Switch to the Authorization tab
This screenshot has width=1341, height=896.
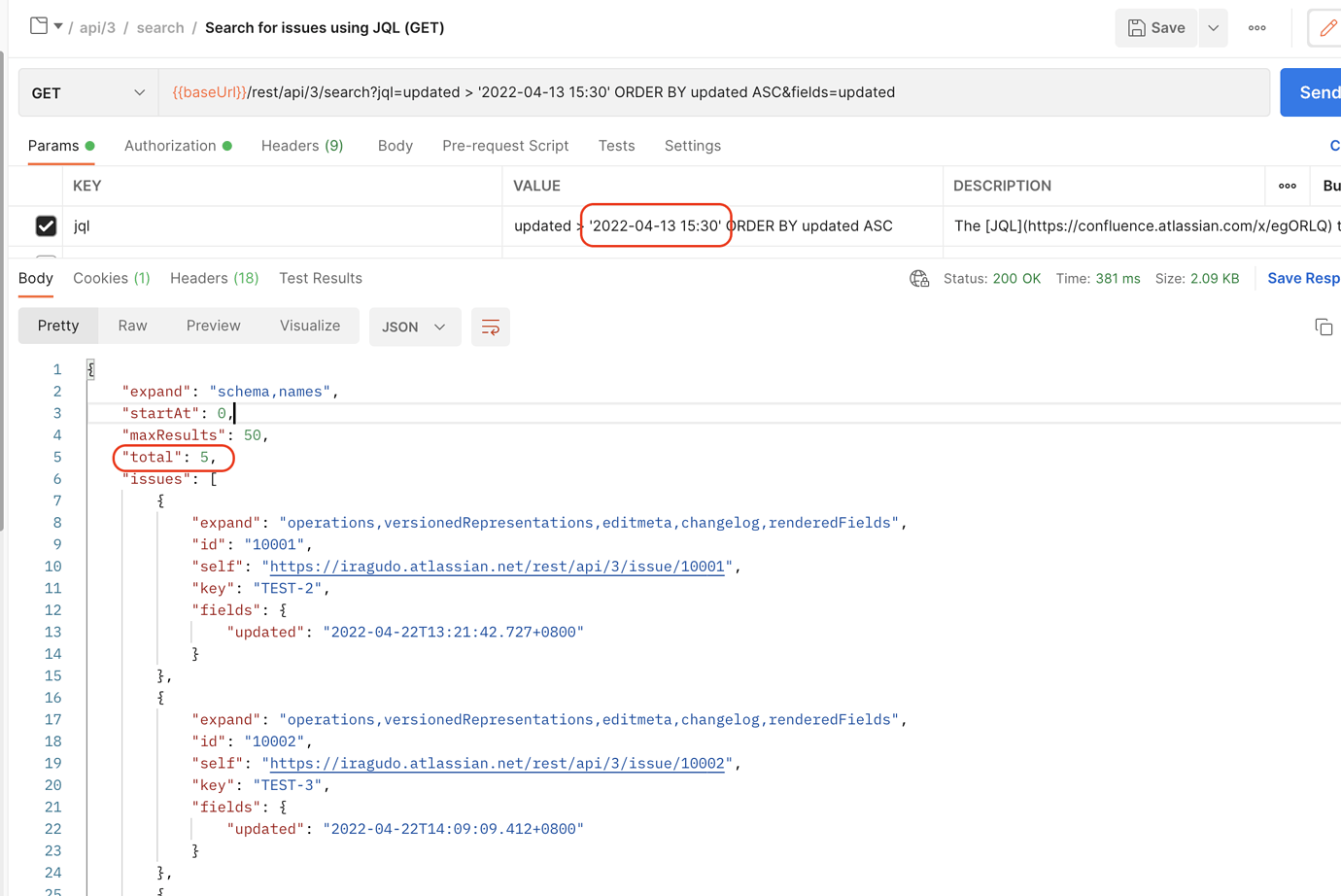171,145
